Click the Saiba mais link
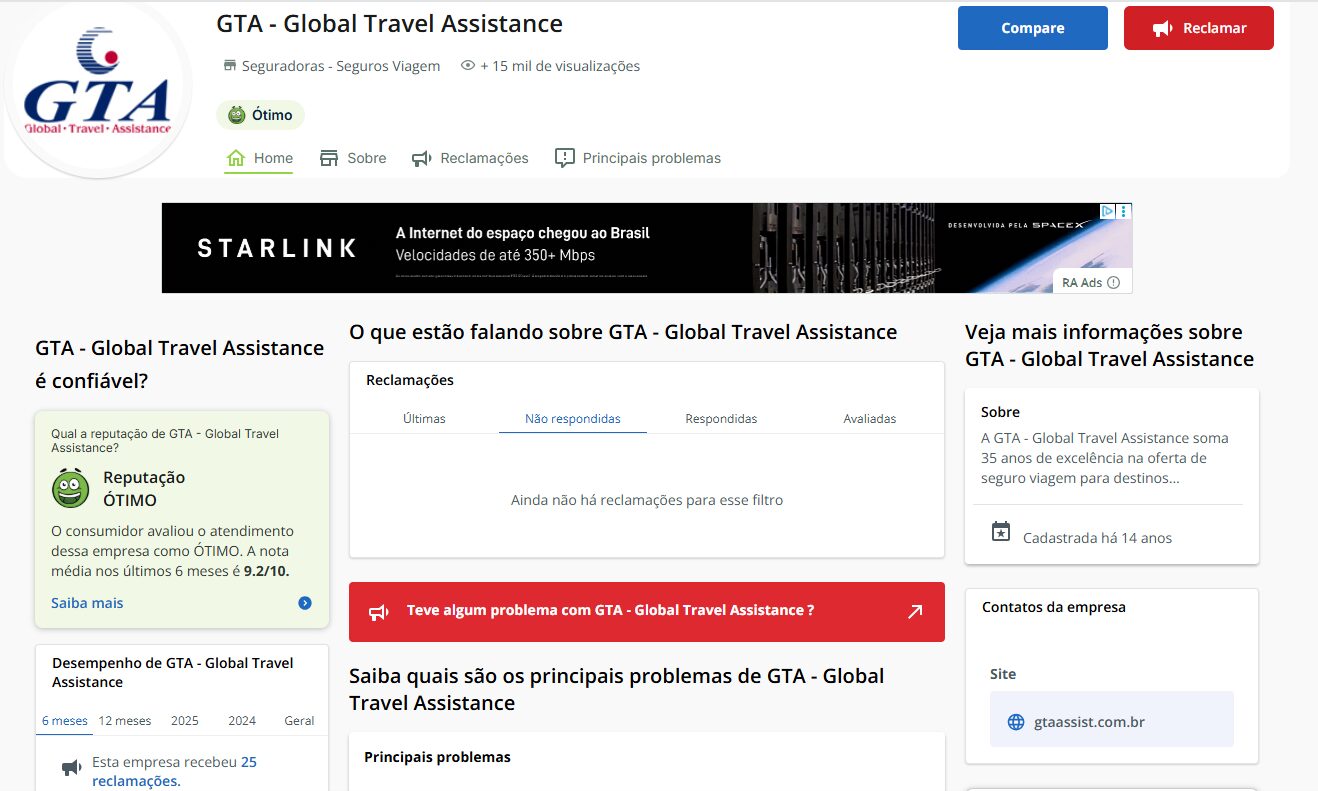The height and width of the screenshot is (791, 1318). [87, 603]
